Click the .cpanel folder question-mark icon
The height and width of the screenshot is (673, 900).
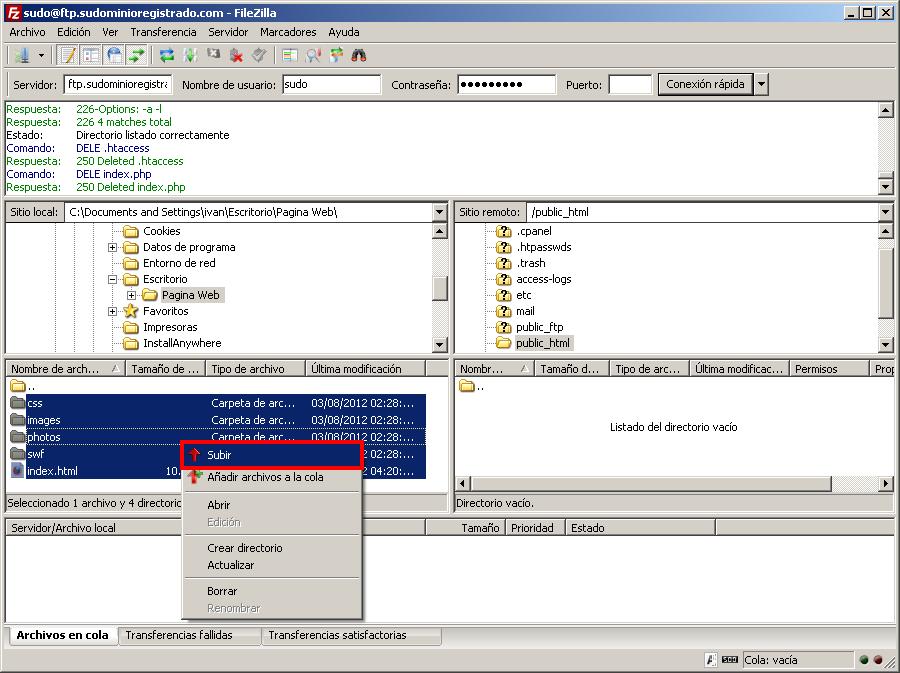503,231
